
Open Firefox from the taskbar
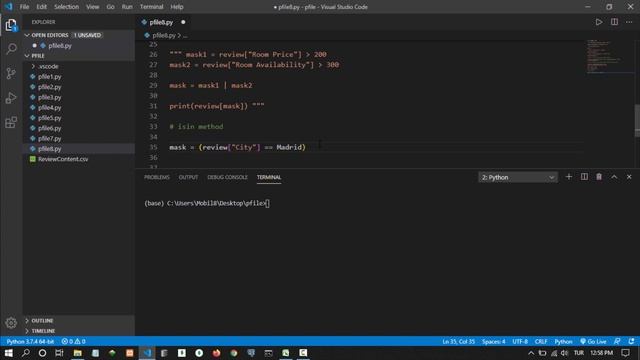[x=216, y=353]
